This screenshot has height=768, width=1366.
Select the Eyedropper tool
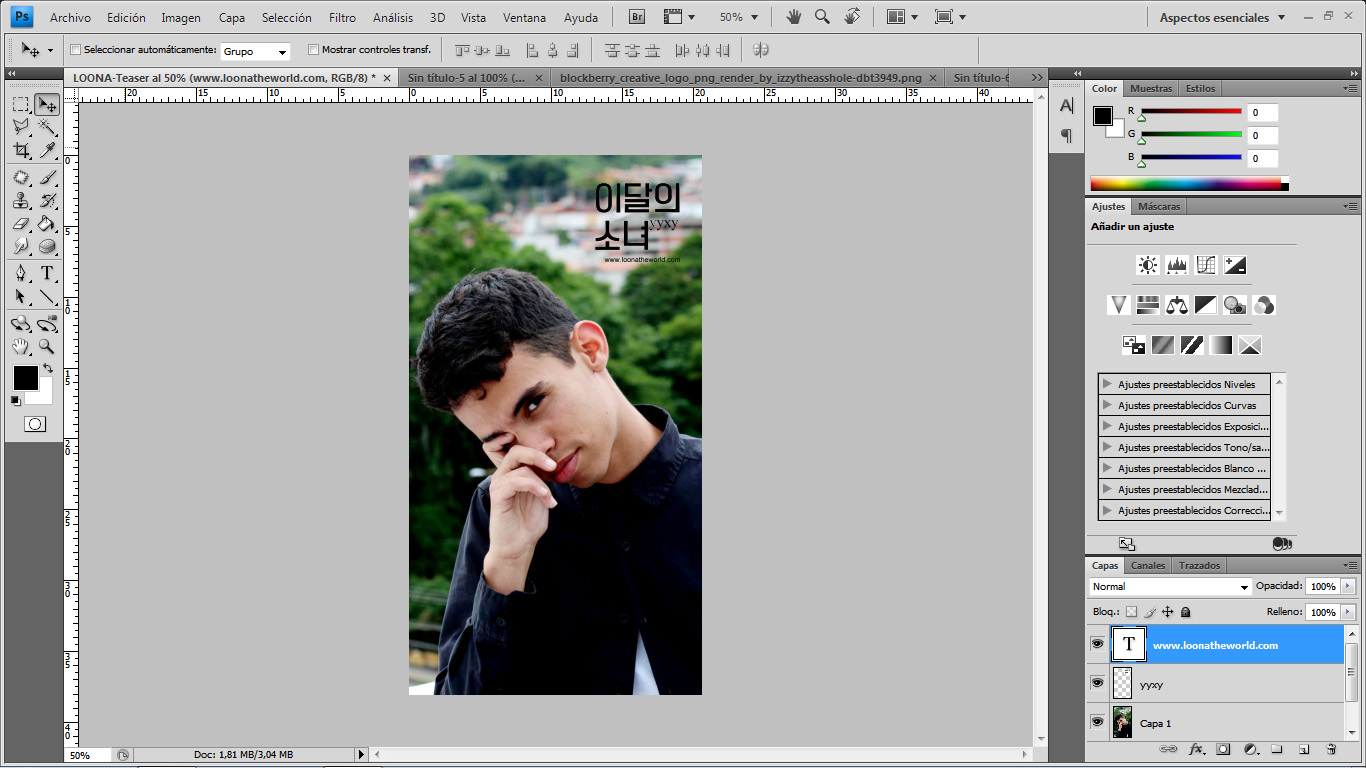coord(47,150)
